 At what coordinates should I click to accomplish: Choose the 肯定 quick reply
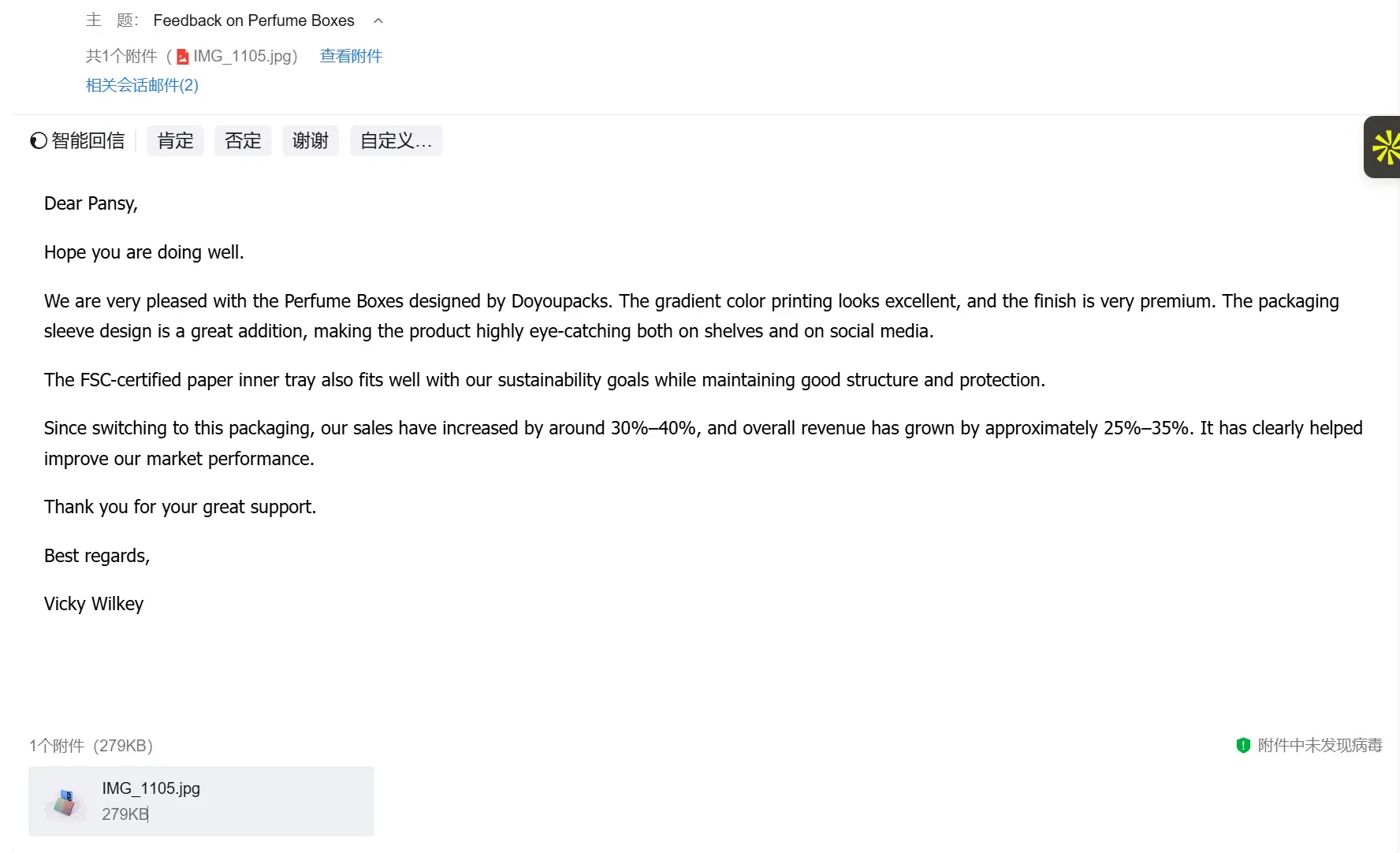click(175, 140)
